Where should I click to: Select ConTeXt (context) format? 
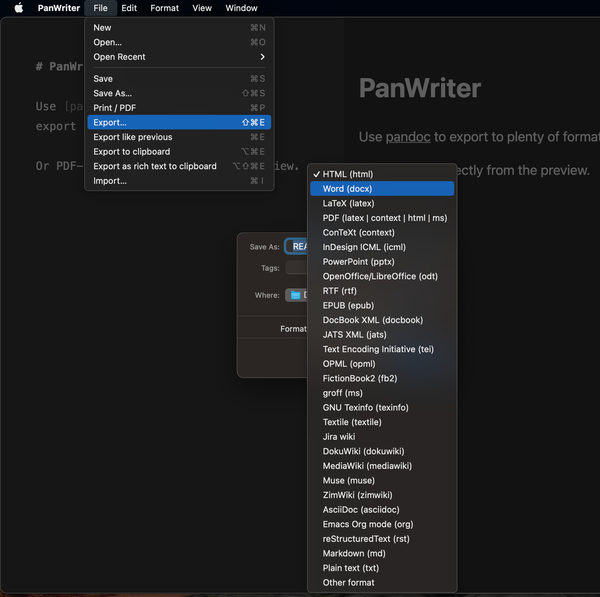tap(382, 232)
